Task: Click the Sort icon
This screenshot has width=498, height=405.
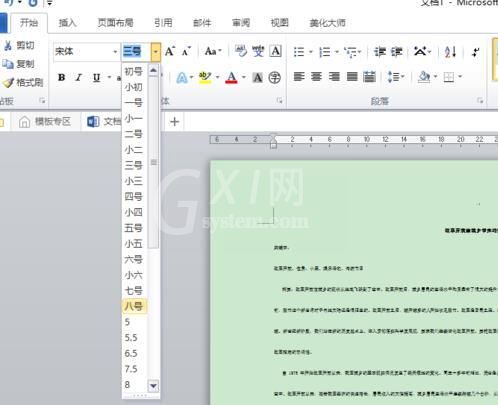Action: tap(450, 52)
